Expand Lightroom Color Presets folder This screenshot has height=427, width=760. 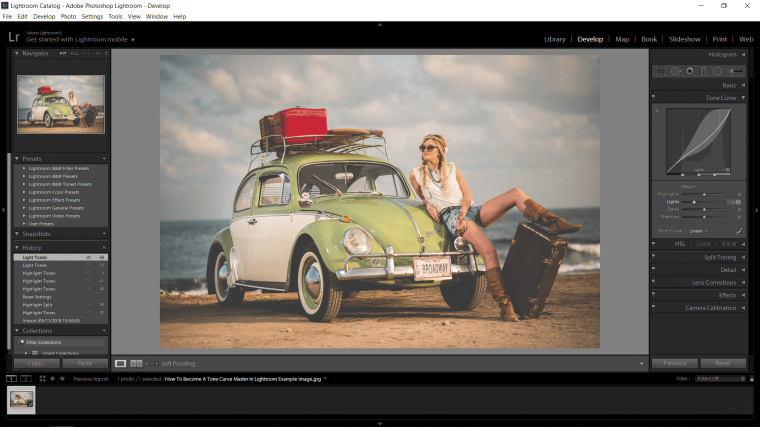(24, 192)
